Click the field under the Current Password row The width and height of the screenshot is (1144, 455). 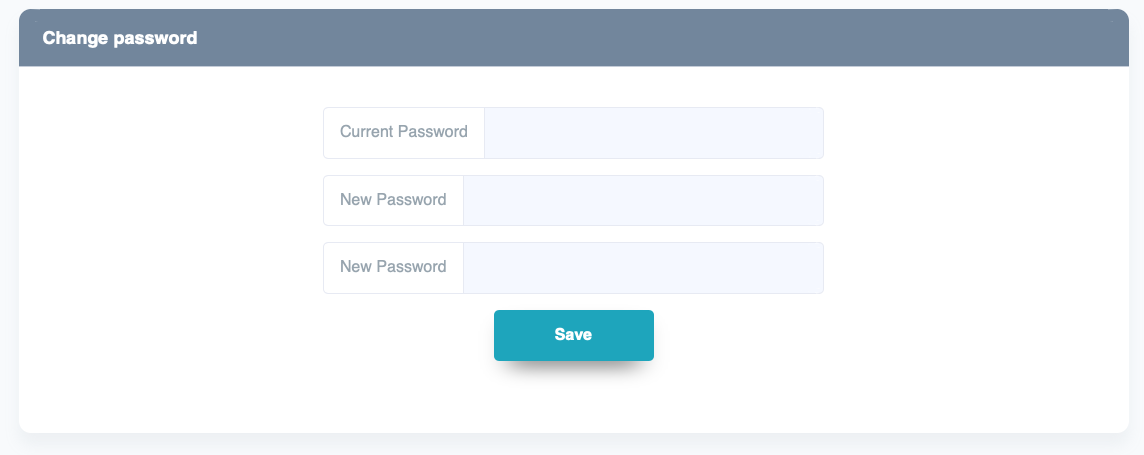point(643,200)
